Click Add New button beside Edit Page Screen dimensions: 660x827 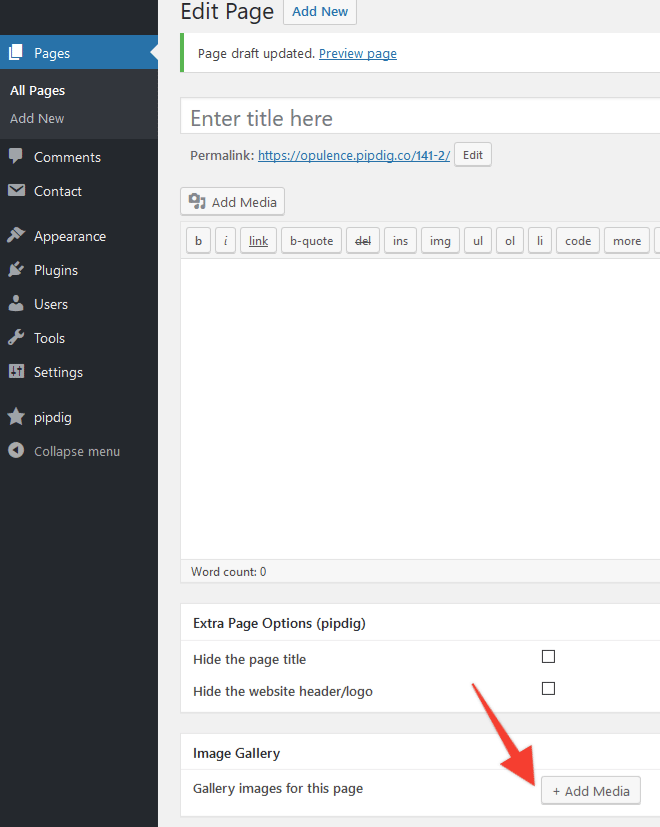click(x=320, y=12)
